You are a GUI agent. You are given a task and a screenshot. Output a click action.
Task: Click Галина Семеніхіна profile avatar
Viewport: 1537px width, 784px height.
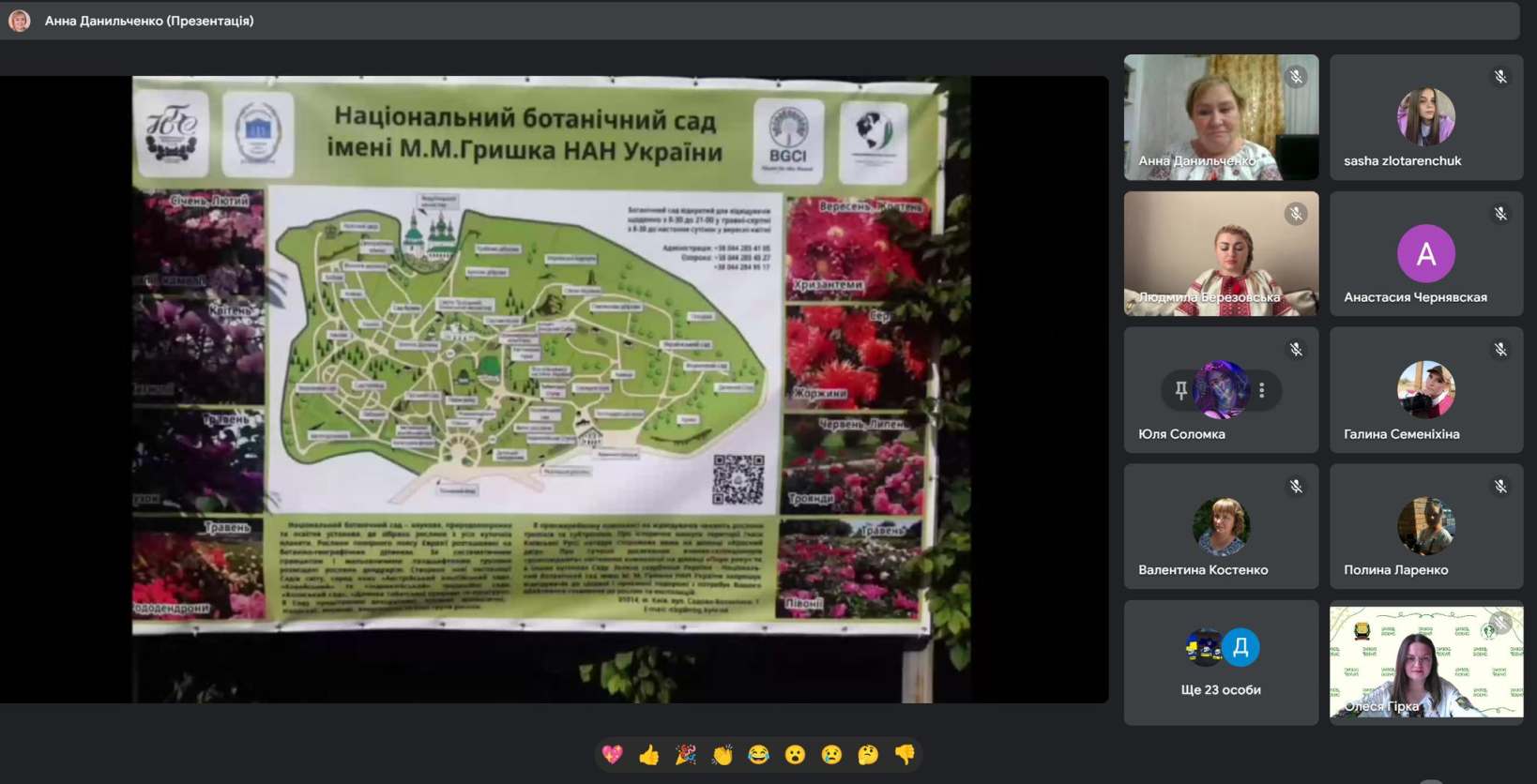1426,389
